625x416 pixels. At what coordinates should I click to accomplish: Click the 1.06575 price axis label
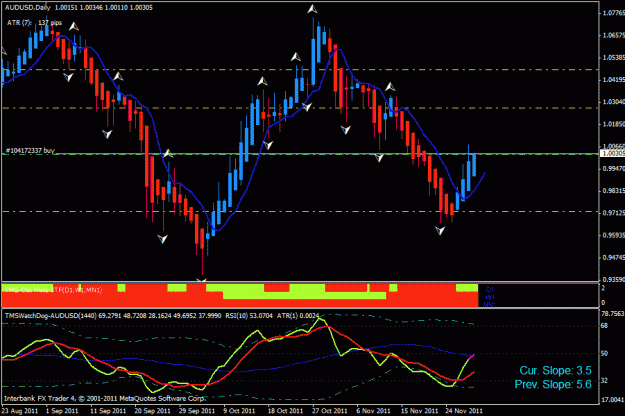613,35
